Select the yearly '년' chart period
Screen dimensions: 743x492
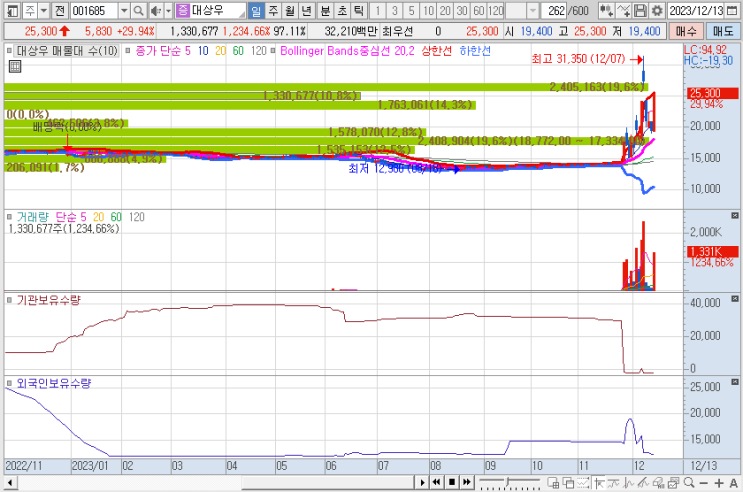pos(307,10)
